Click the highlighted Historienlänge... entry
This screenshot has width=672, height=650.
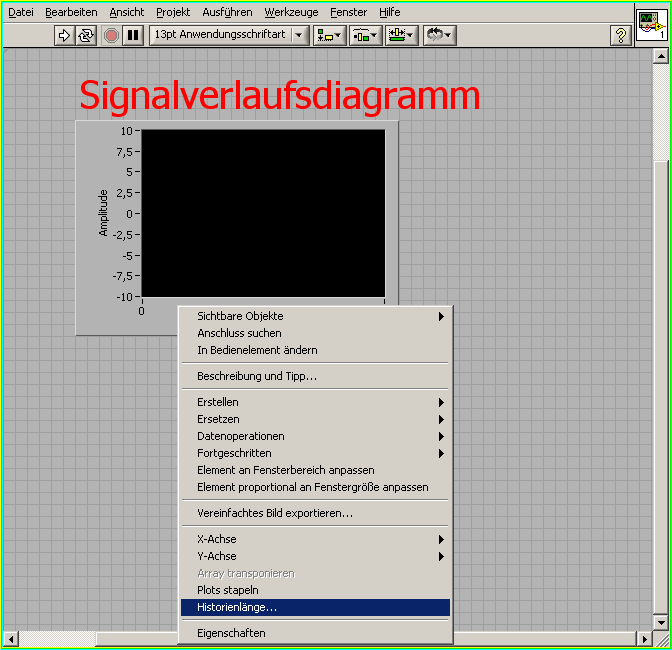coord(315,608)
